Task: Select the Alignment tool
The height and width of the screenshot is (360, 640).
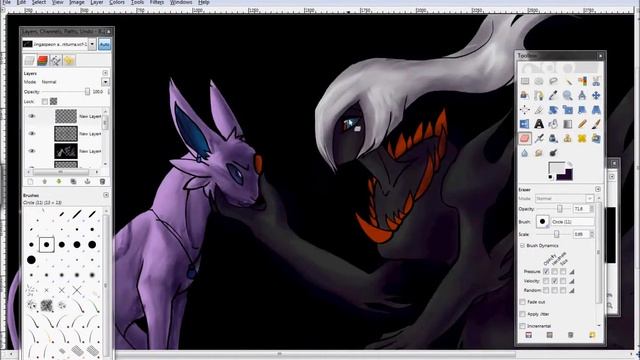Action: point(525,110)
